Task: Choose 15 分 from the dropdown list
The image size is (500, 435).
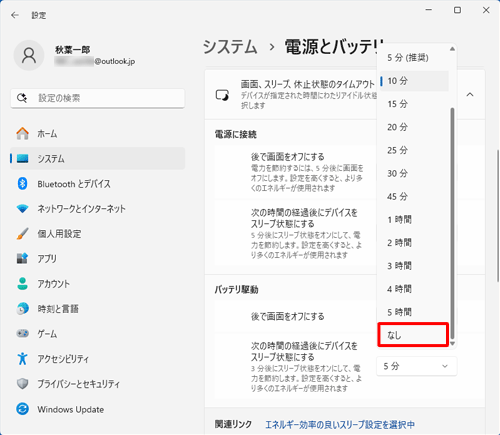Action: pos(414,104)
